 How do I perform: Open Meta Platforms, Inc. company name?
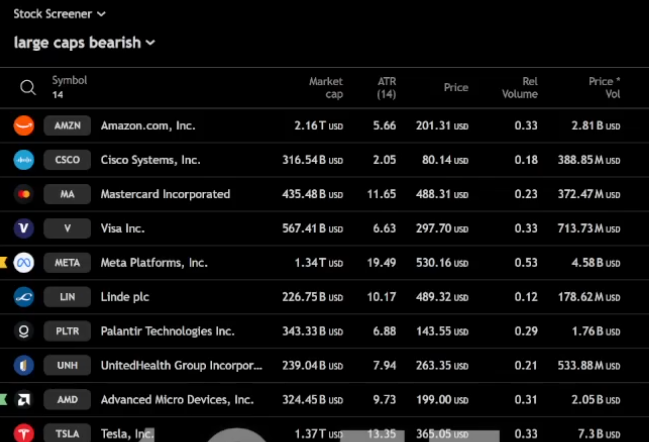[x=154, y=263]
